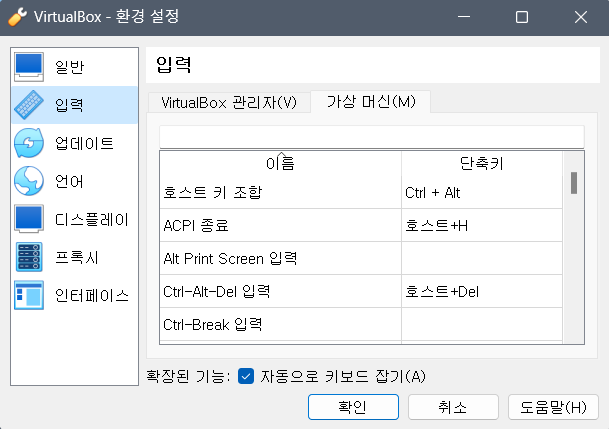Open 도움말(H) help button
609x429 pixels.
[553, 407]
